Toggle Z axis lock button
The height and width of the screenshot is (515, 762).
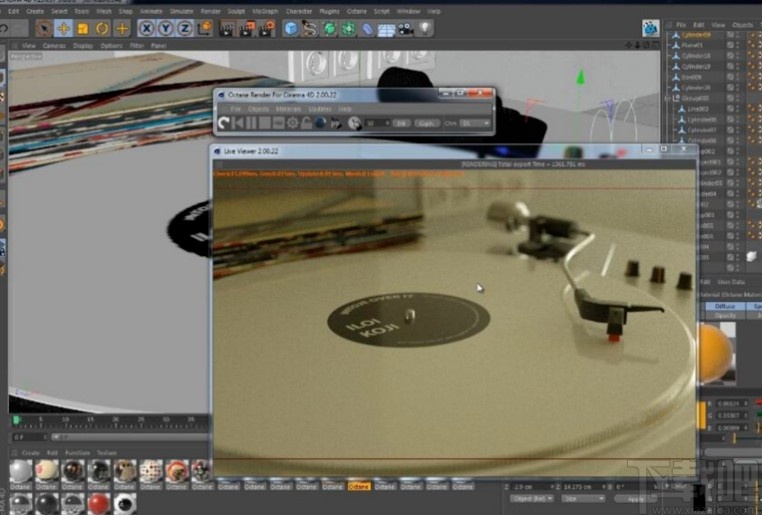(x=184, y=29)
